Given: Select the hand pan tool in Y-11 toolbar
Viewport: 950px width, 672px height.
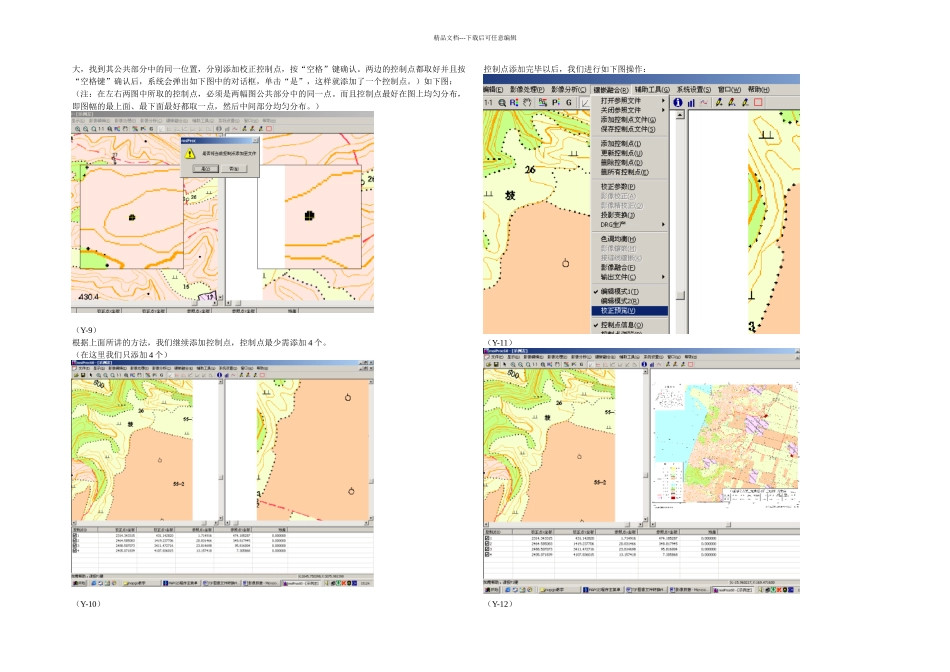Looking at the screenshot, I should click(x=529, y=102).
